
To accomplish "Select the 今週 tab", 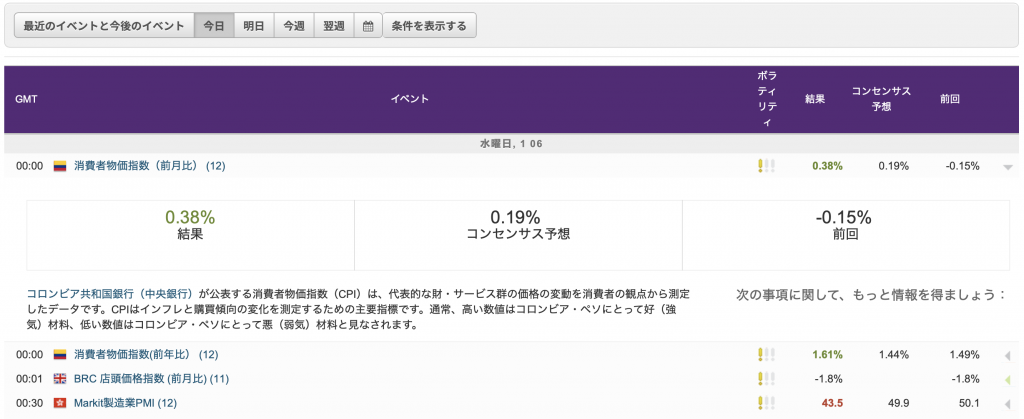I will (294, 27).
